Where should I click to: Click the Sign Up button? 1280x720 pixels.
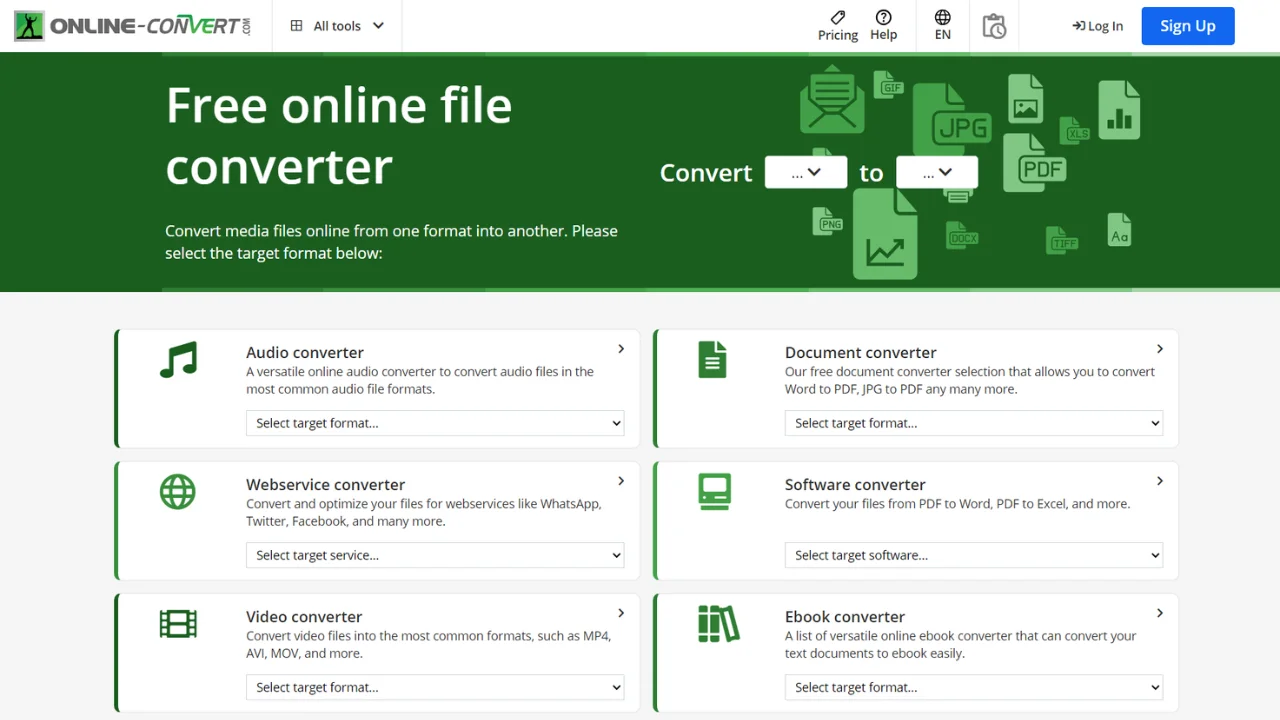1187,26
